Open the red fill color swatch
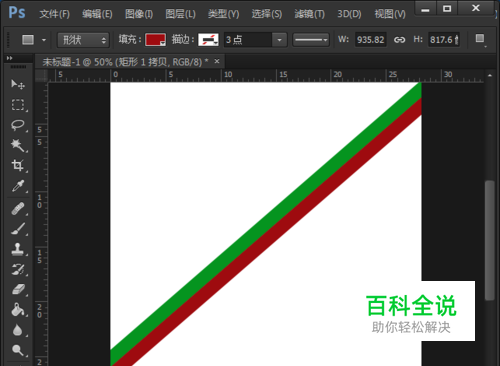Image resolution: width=500 pixels, height=366 pixels. pyautogui.click(x=155, y=40)
